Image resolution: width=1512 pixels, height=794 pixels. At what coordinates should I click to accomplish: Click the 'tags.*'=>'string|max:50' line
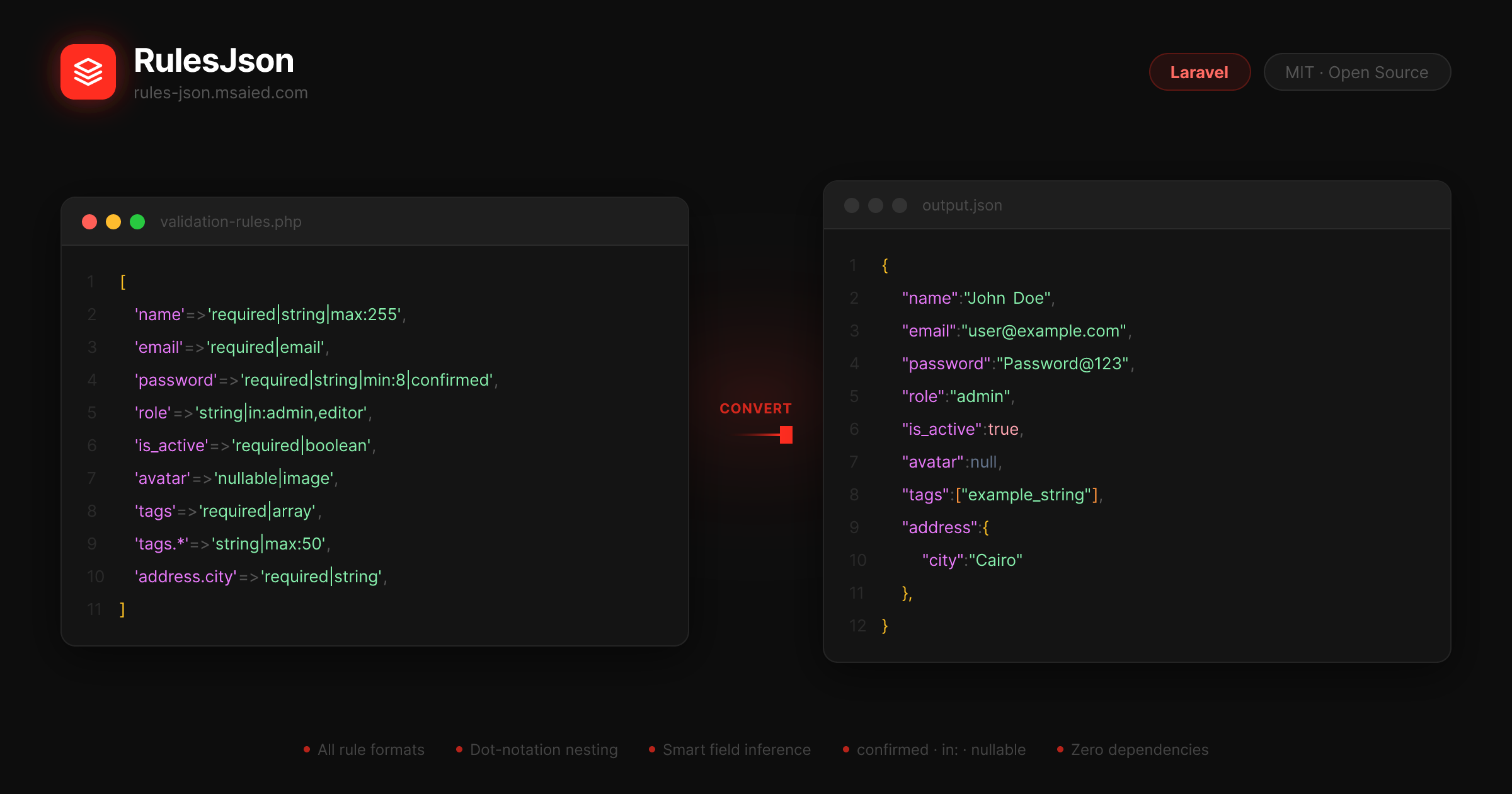tap(232, 544)
